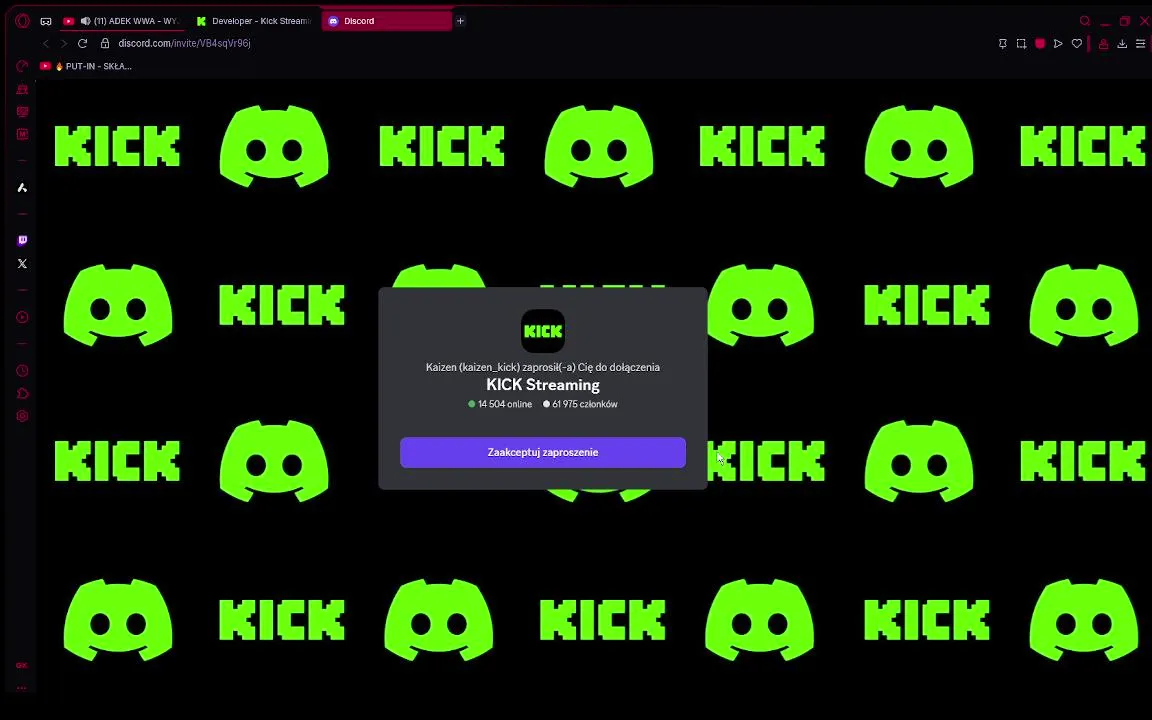Click the KICK server avatar in the invite
The image size is (1152, 720).
click(x=543, y=331)
